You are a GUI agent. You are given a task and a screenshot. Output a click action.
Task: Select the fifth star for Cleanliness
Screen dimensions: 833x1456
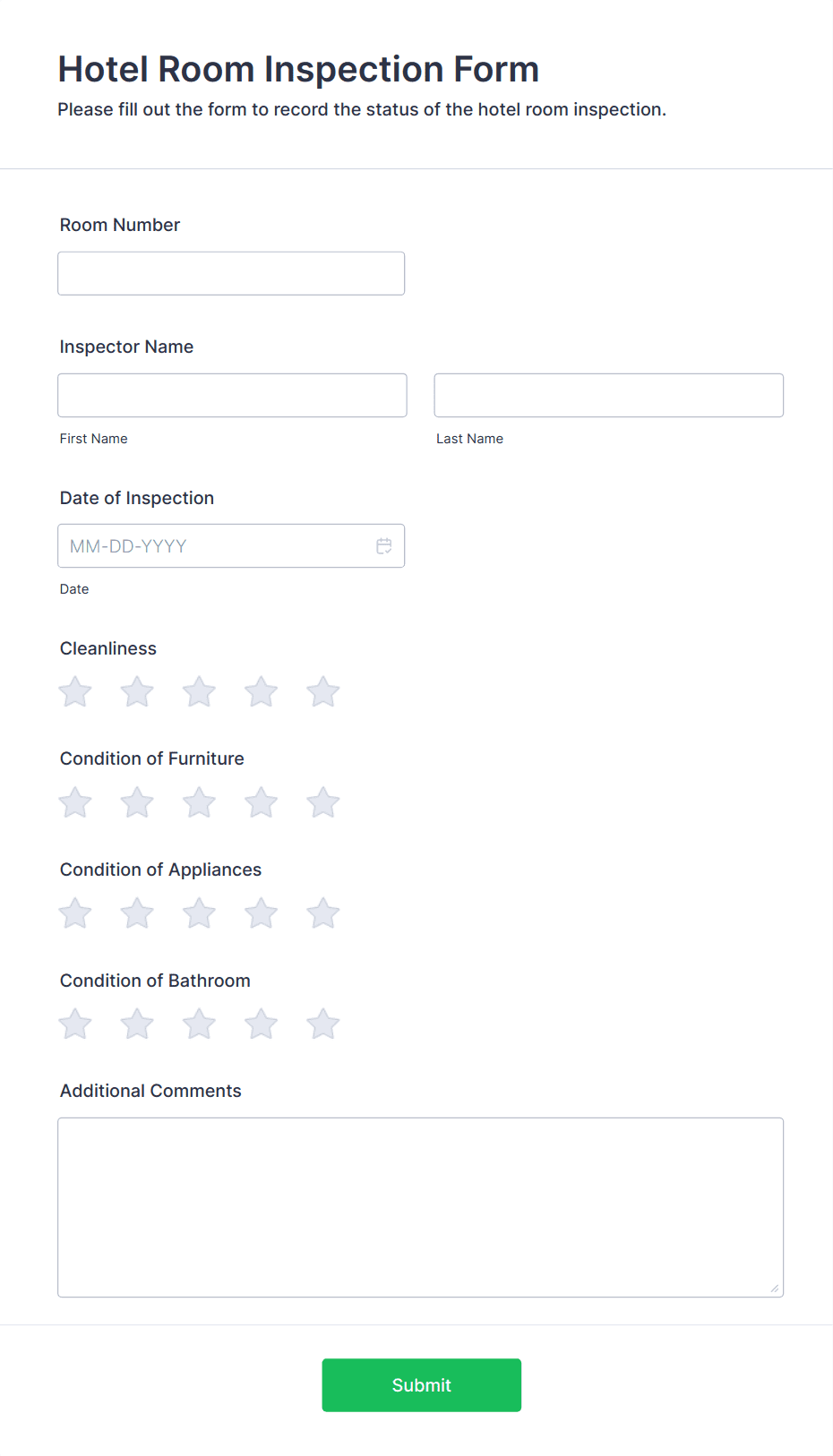tap(322, 691)
